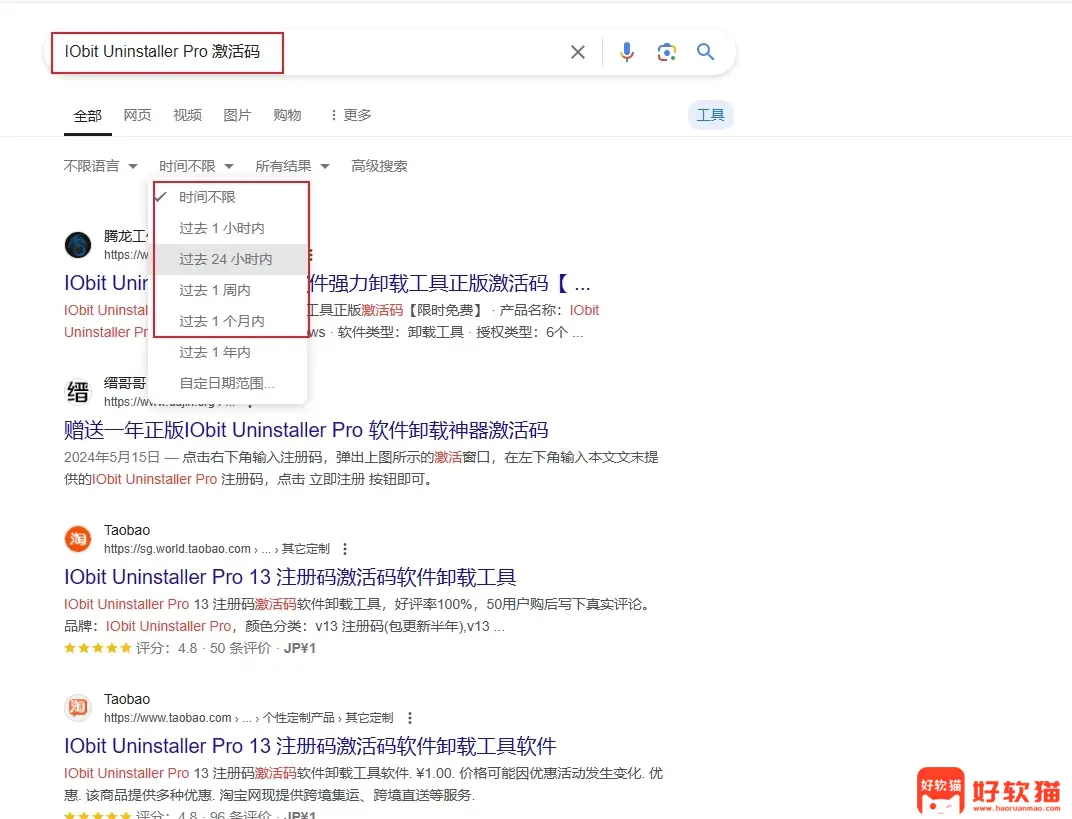This screenshot has width=1072, height=819.
Task: Clear the search box with the X icon
Action: coord(578,52)
